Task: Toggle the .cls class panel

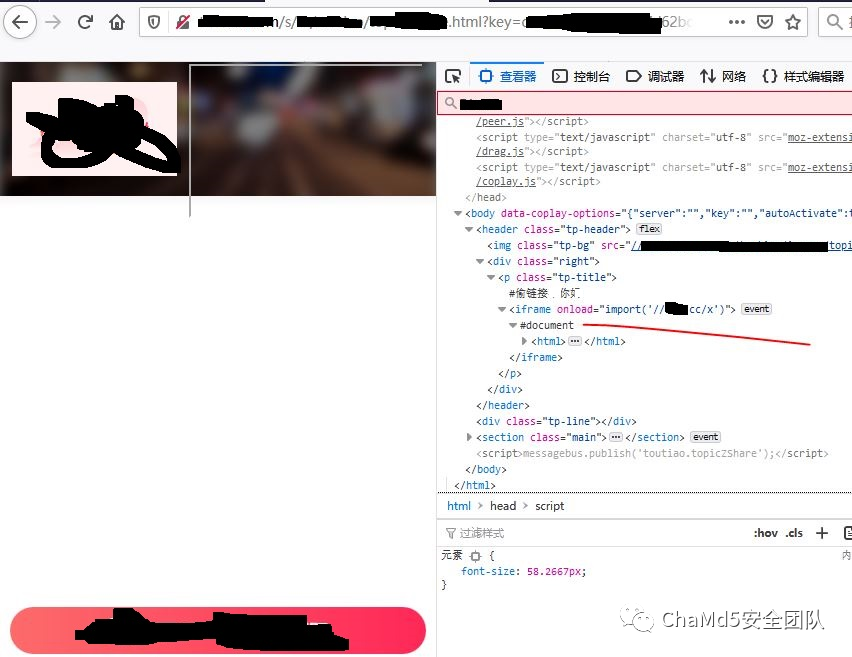Action: (794, 533)
